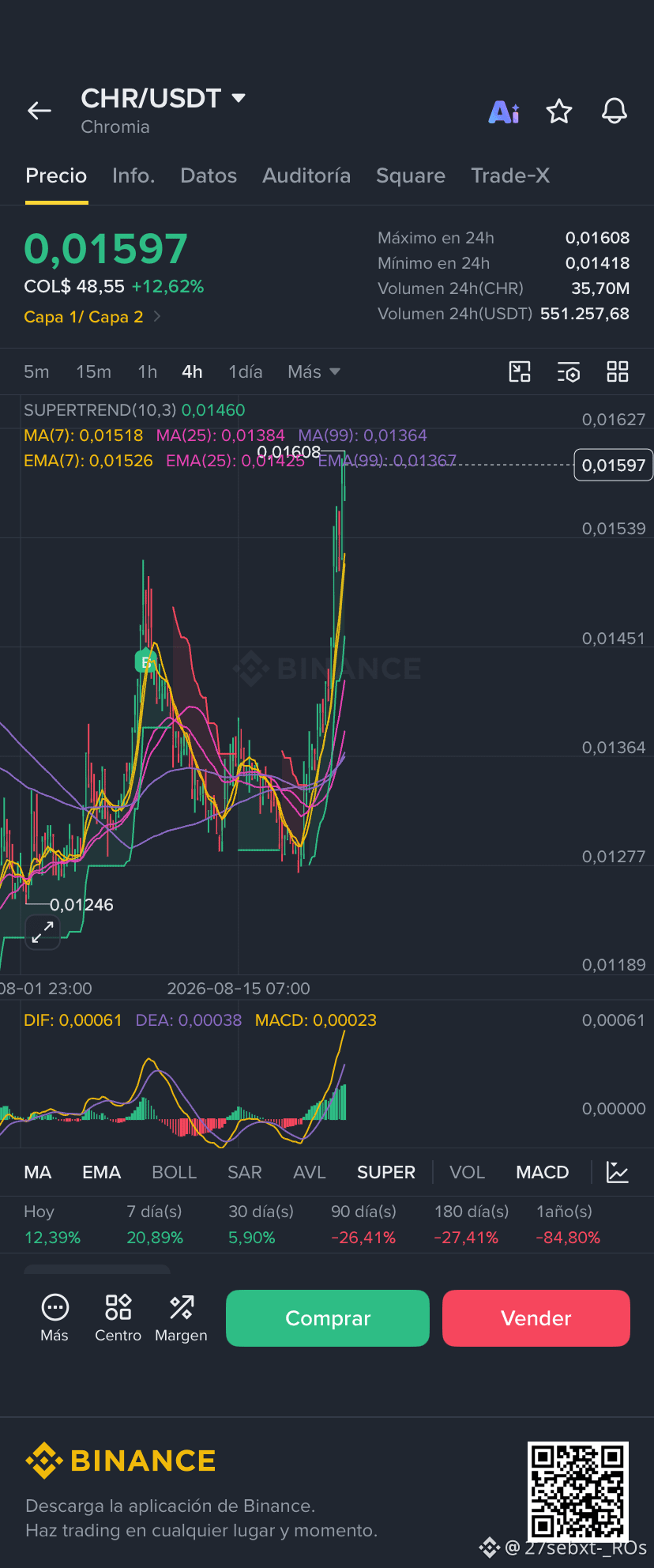This screenshot has width=654, height=1568.
Task: Tap the Hoy 12,39% performance cell
Action: [x=52, y=1224]
